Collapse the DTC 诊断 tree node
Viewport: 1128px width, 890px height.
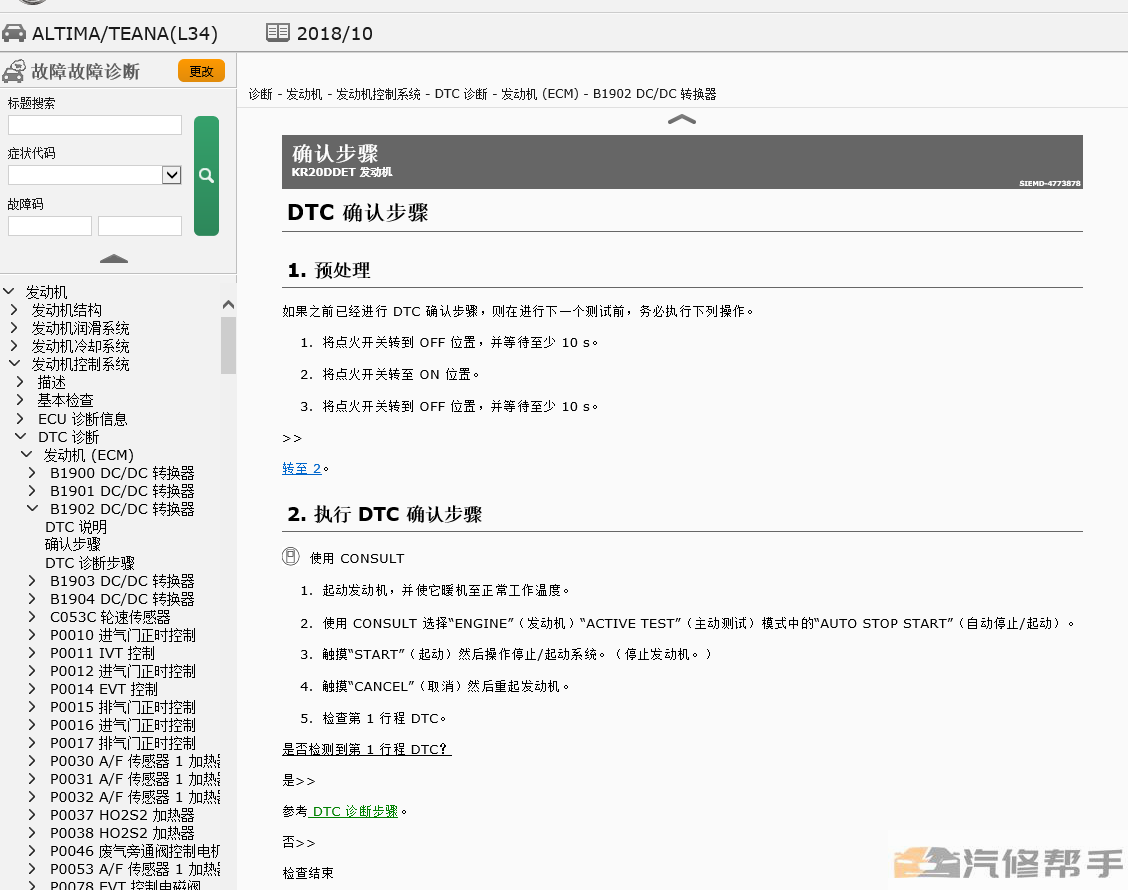[x=20, y=437]
